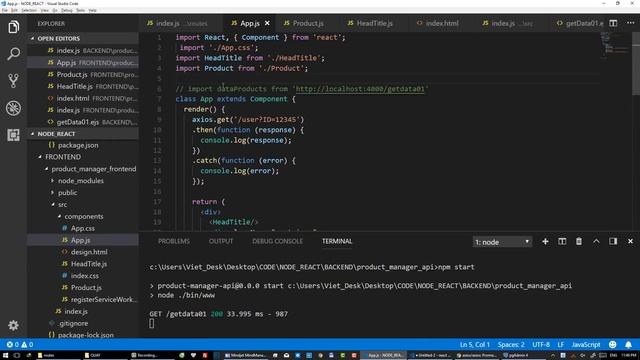Select index.html in Open Editors list

83,98
